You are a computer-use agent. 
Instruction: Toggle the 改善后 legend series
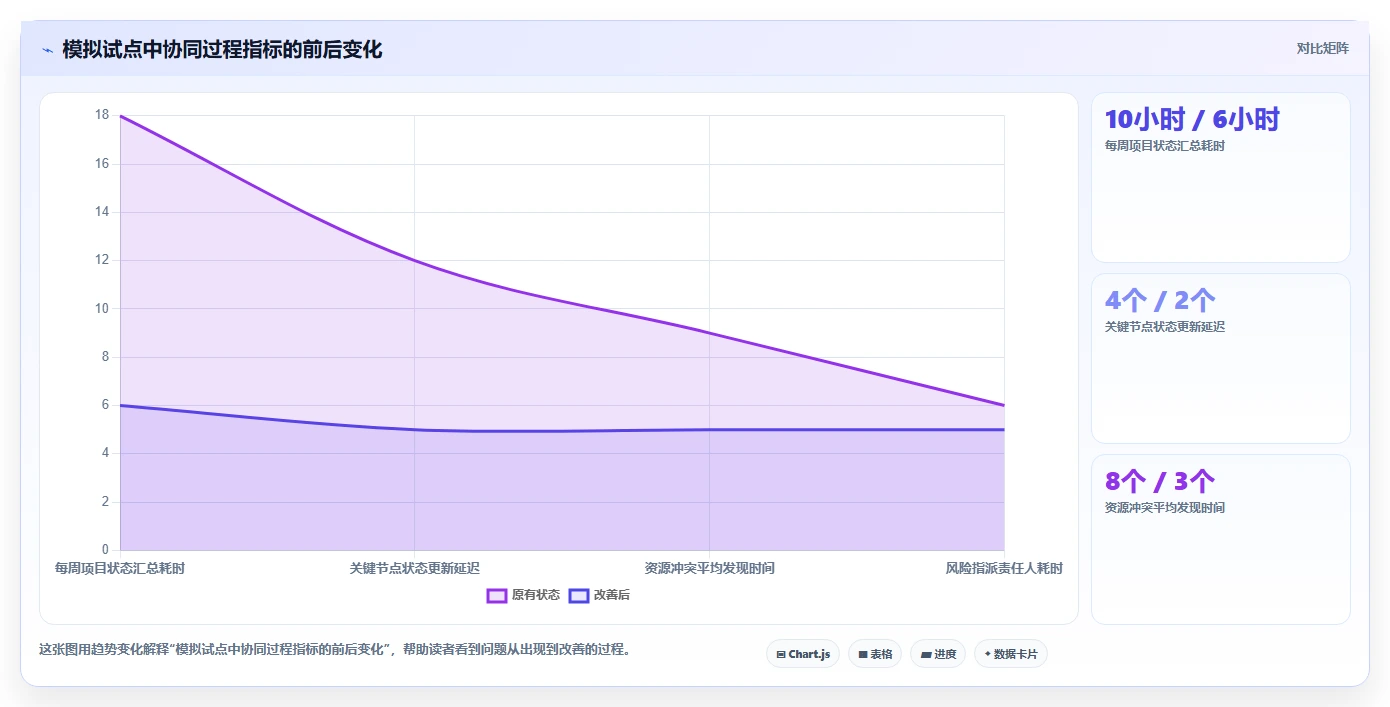click(x=599, y=595)
